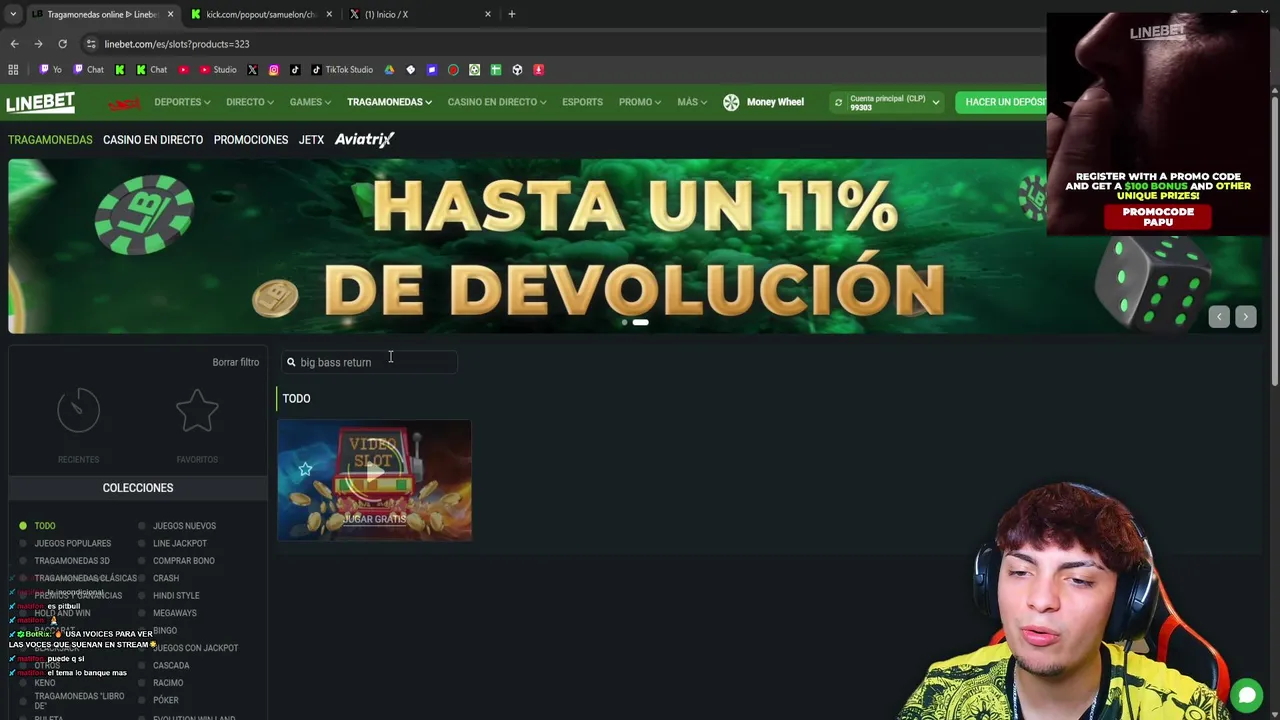Click the page vertical scrollbar
Screen dimensions: 1280x720
(x=1274, y=240)
